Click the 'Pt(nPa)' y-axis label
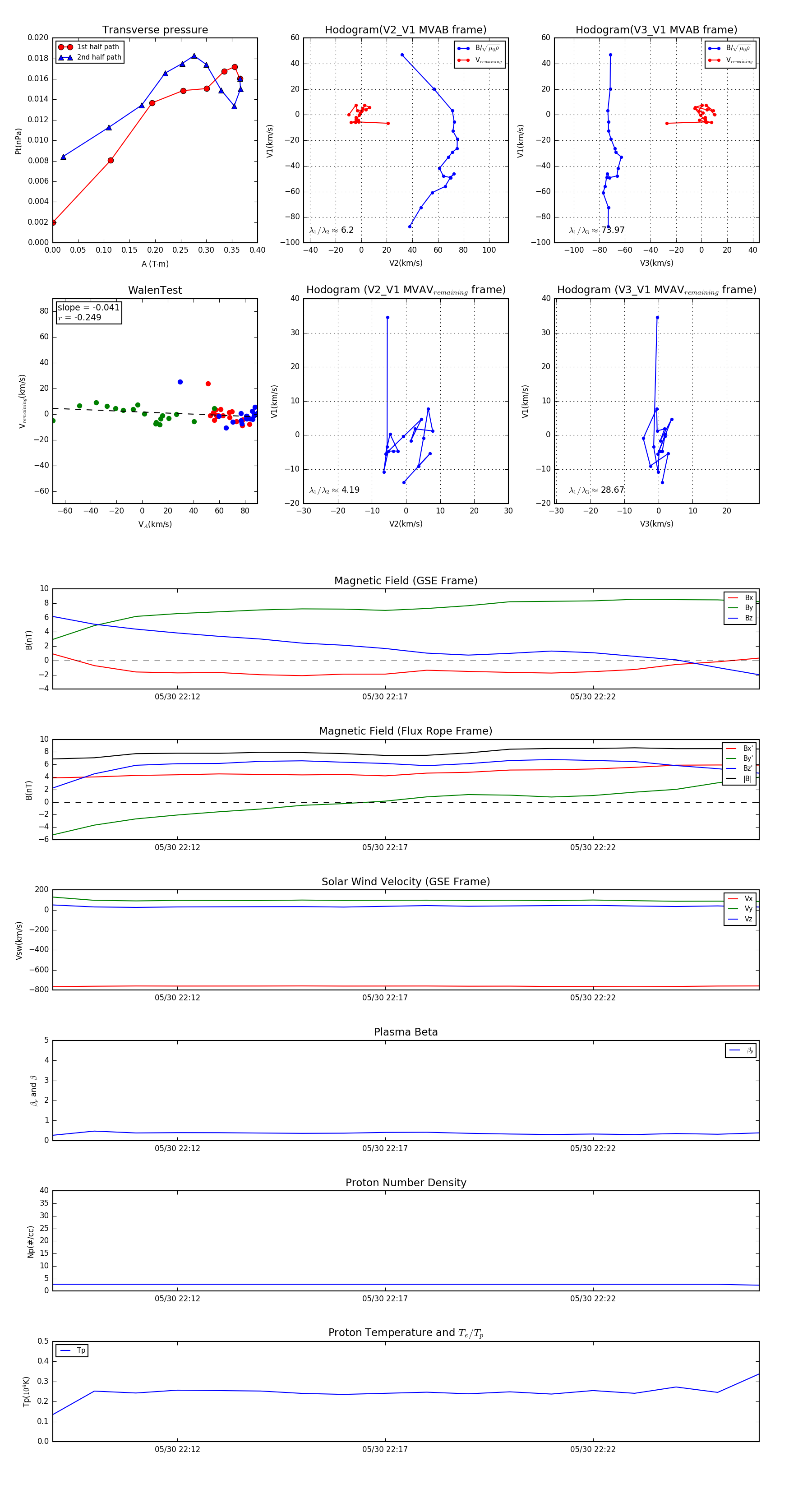 [x=18, y=141]
